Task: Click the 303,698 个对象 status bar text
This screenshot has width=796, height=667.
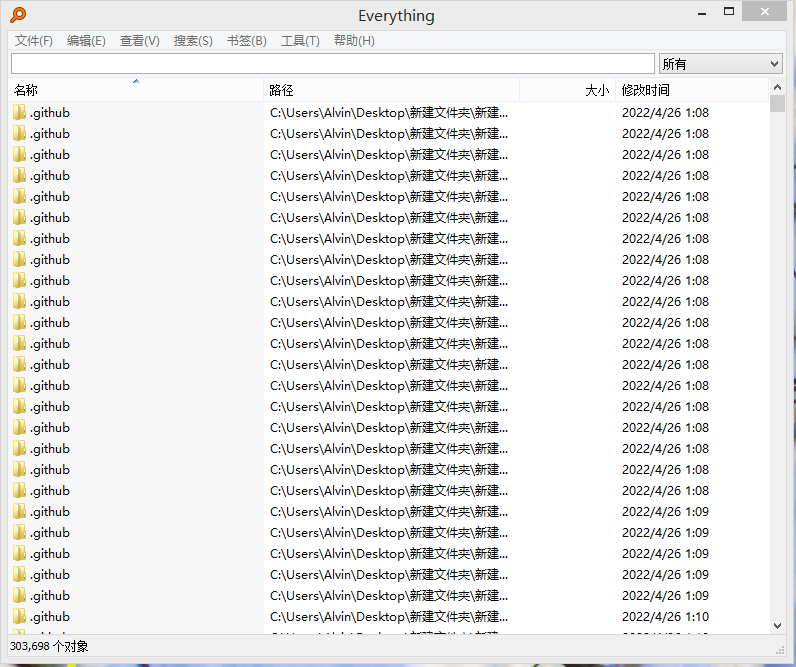Action: (49, 646)
